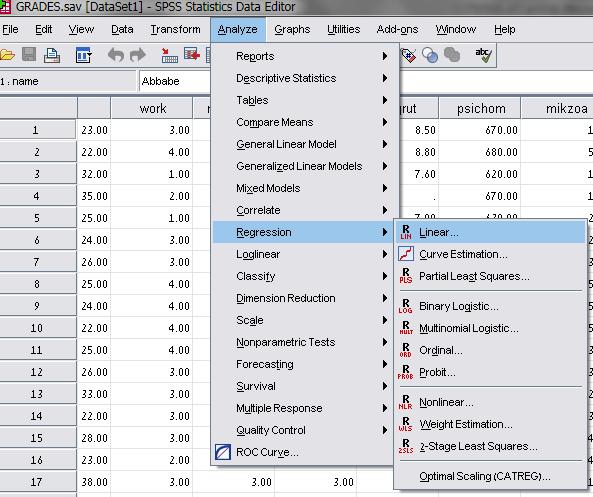Screen dimensions: 593x497
Task: Click the Save disk icon
Action: click(29, 54)
